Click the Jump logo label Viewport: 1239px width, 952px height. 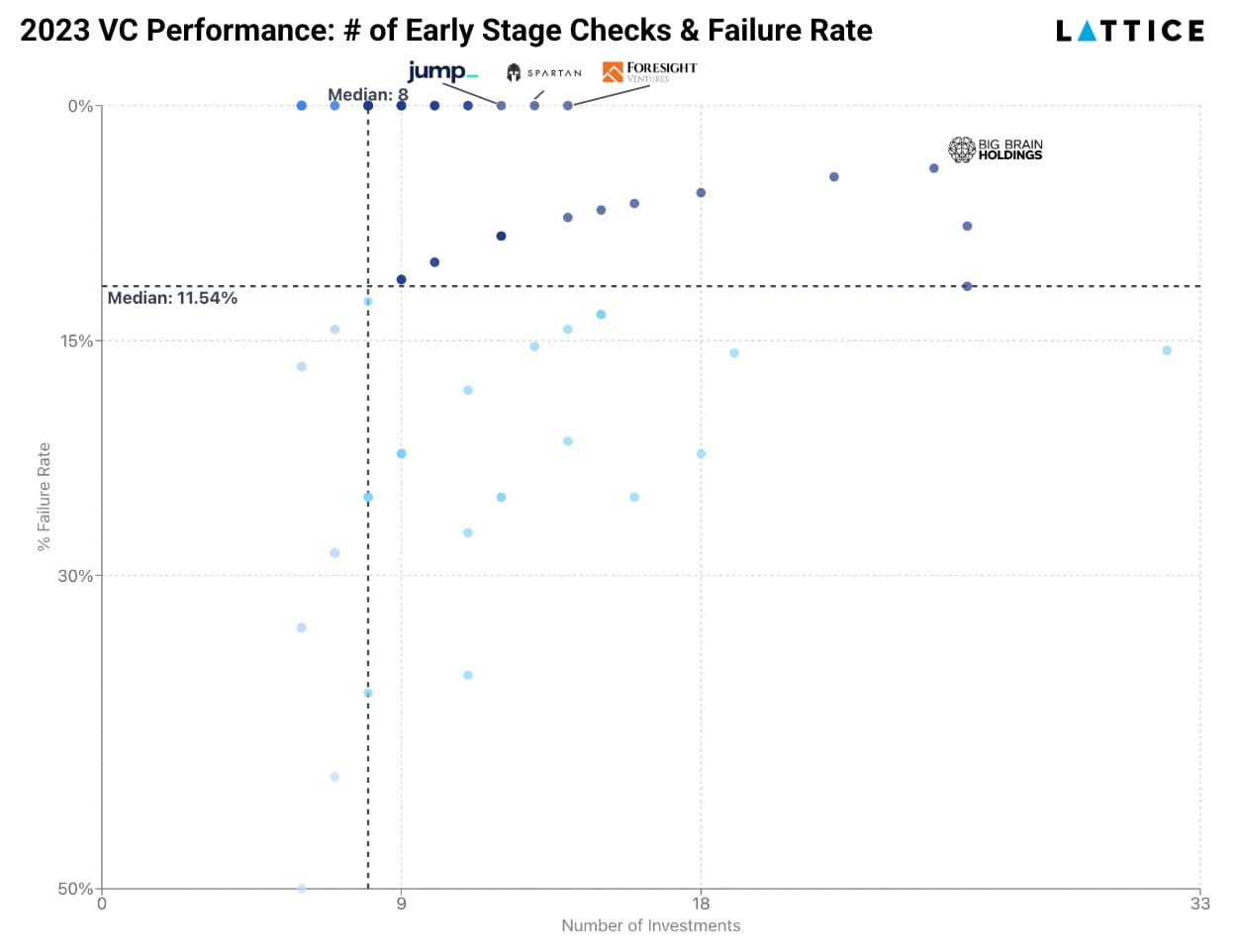click(x=442, y=71)
